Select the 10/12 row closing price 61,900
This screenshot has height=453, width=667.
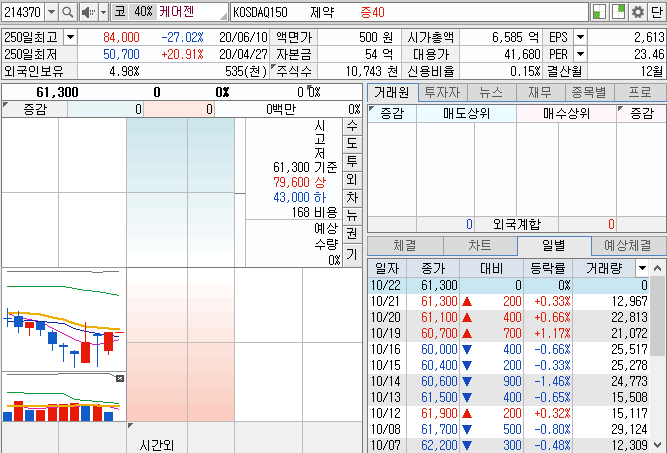click(439, 413)
